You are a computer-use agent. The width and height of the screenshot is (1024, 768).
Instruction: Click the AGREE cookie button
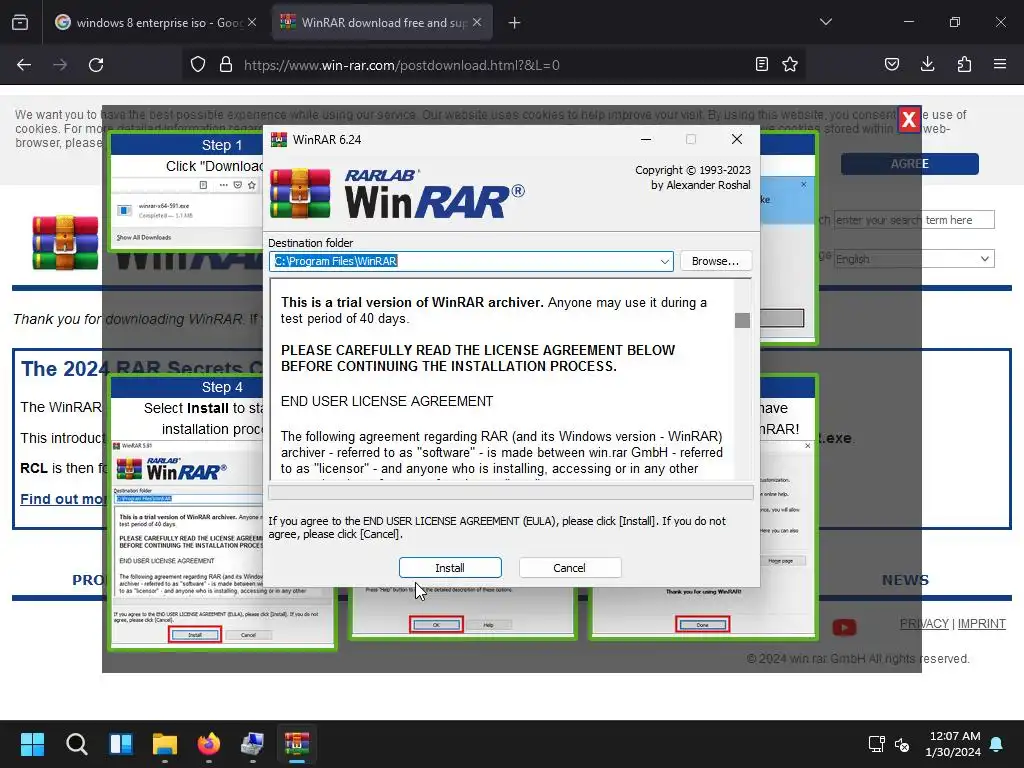pos(909,164)
